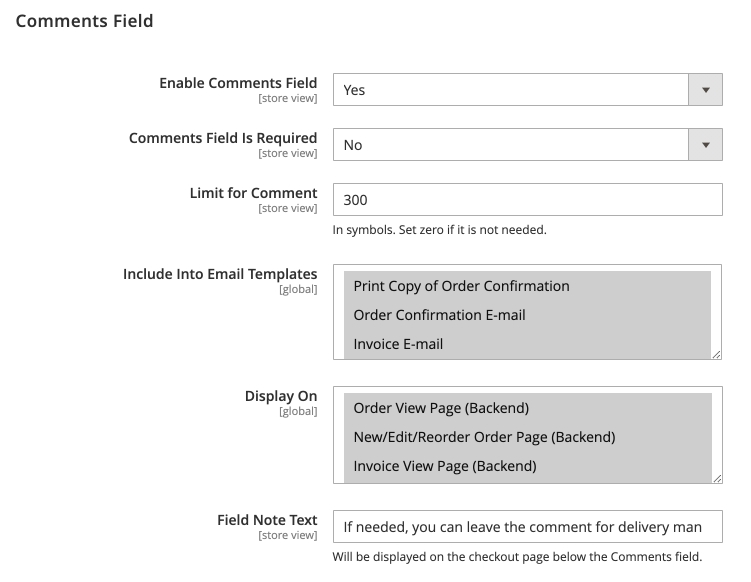Select New/Edit/Reorder Order Page (Backend) option
Image resolution: width=751 pixels, height=582 pixels.
484,437
